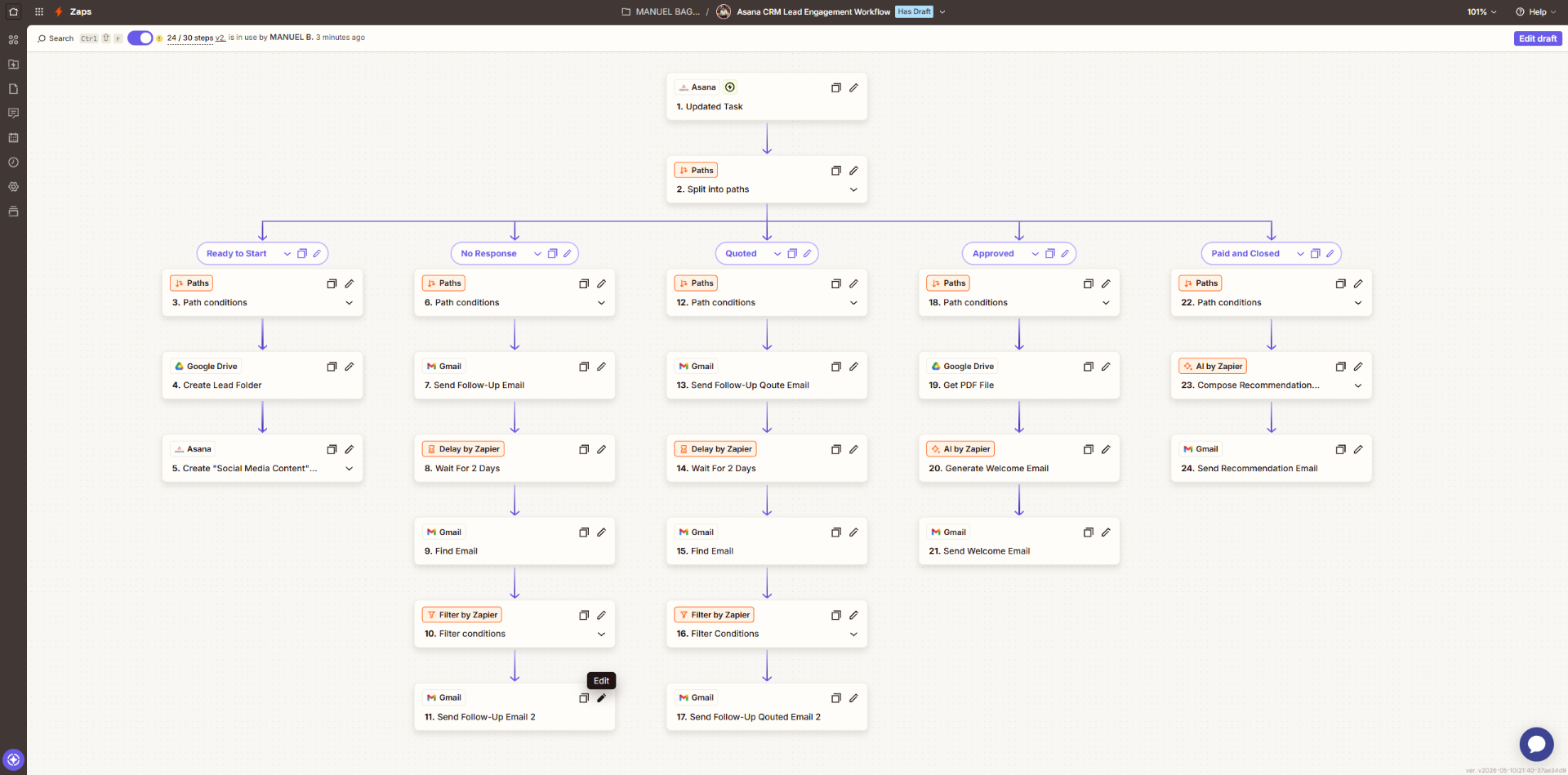Edit the Approved path pencil icon
This screenshot has width=1568, height=775.
click(1065, 254)
